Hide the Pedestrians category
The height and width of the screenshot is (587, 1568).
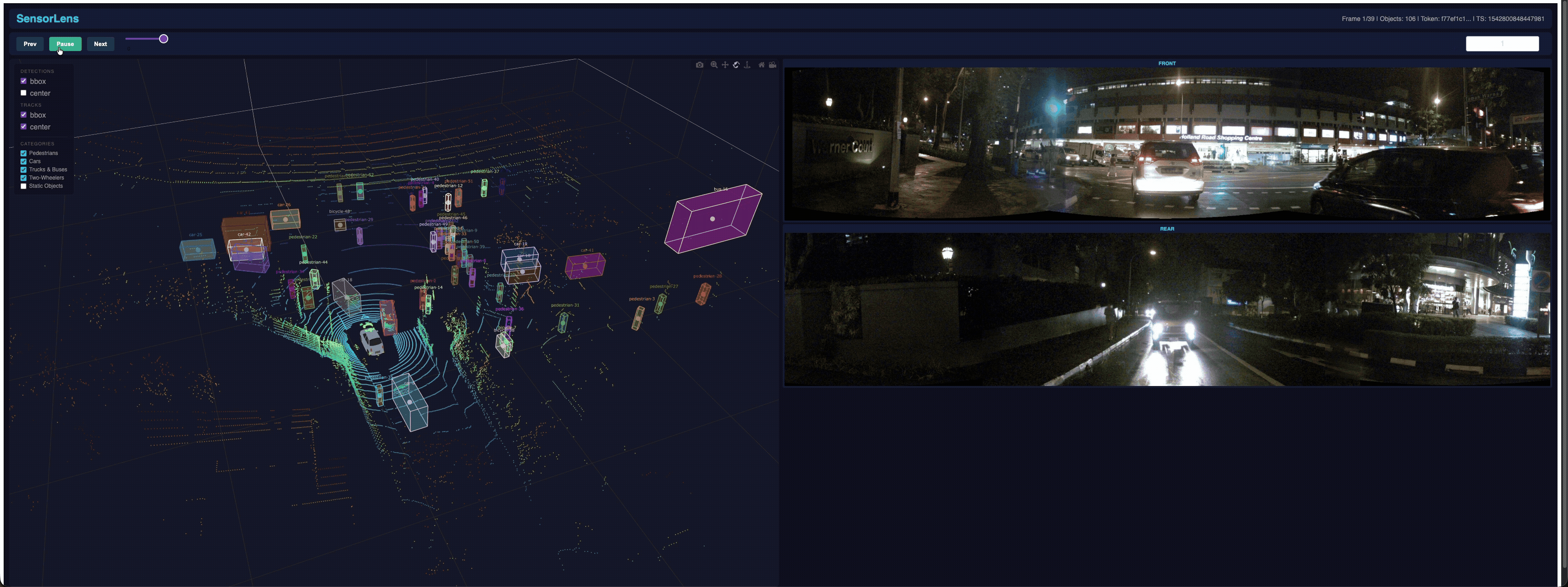24,153
